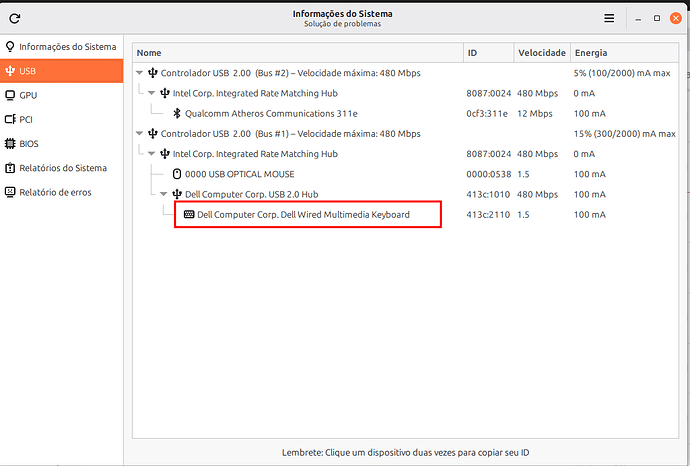
Task: Select Dell Computer Corp. USB 2.0 Hub row
Action: [x=405, y=194]
